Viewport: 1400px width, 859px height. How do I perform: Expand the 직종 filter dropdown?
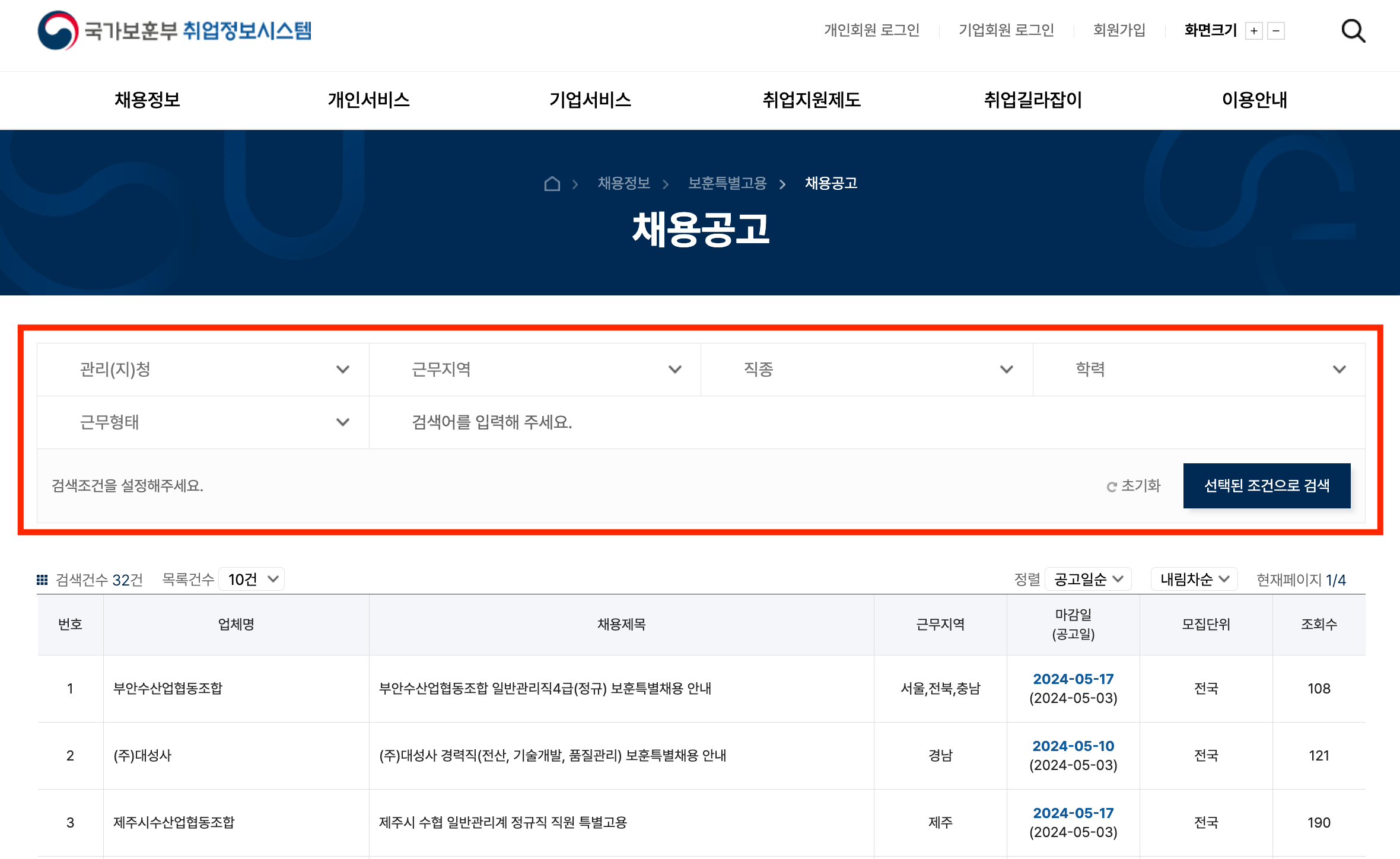(867, 370)
